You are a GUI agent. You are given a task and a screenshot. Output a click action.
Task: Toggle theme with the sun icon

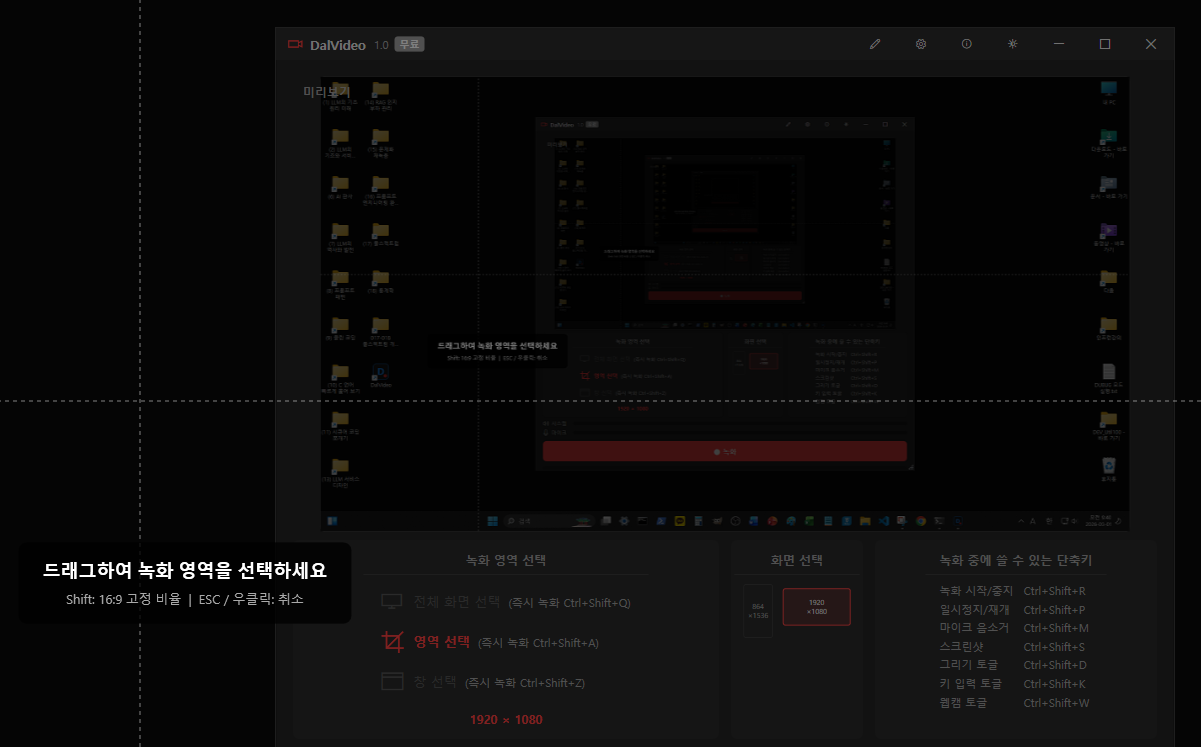[x=1013, y=44]
